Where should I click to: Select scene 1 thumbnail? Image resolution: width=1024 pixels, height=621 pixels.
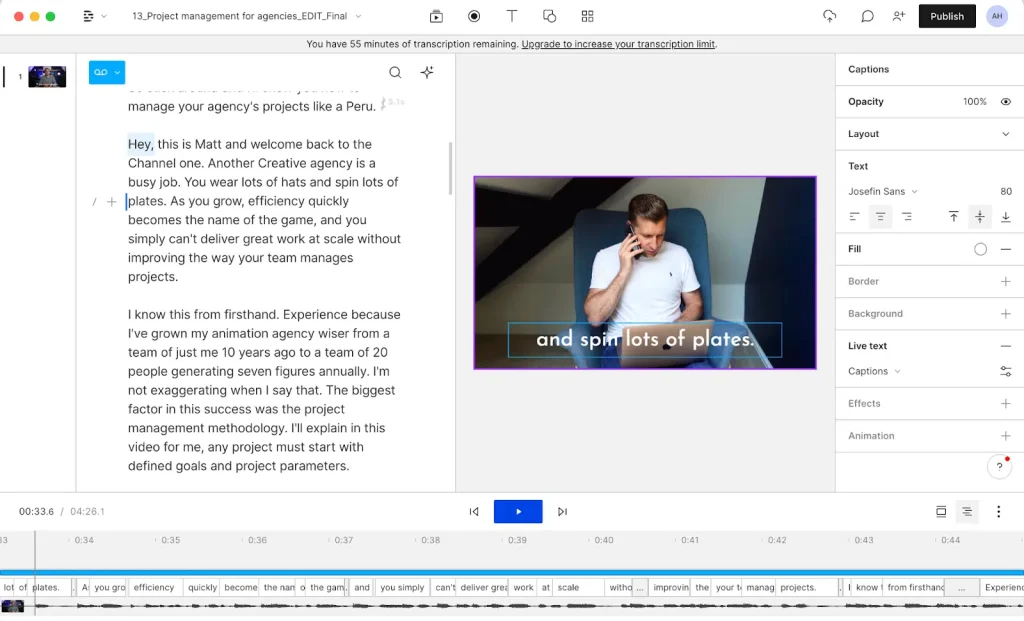[x=47, y=77]
